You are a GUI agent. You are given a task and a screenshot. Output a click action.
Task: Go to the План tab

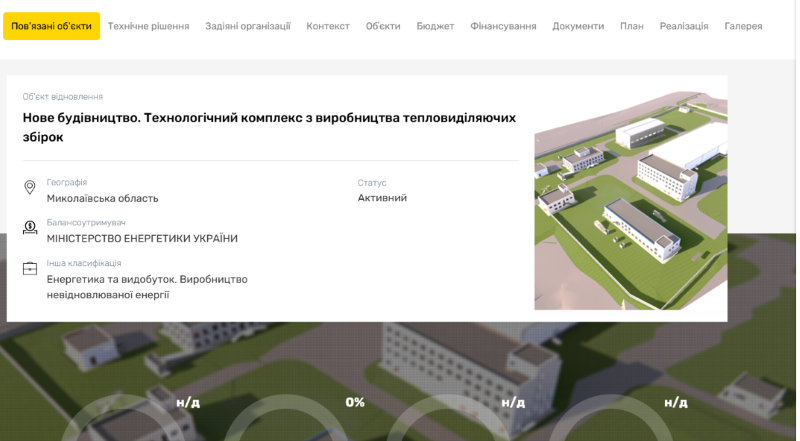pos(632,26)
